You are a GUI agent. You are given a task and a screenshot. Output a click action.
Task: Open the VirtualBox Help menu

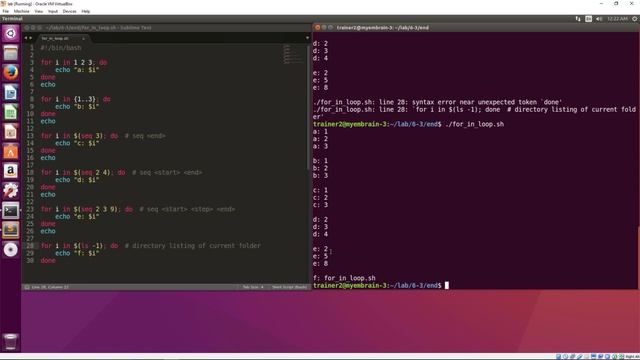click(x=85, y=11)
